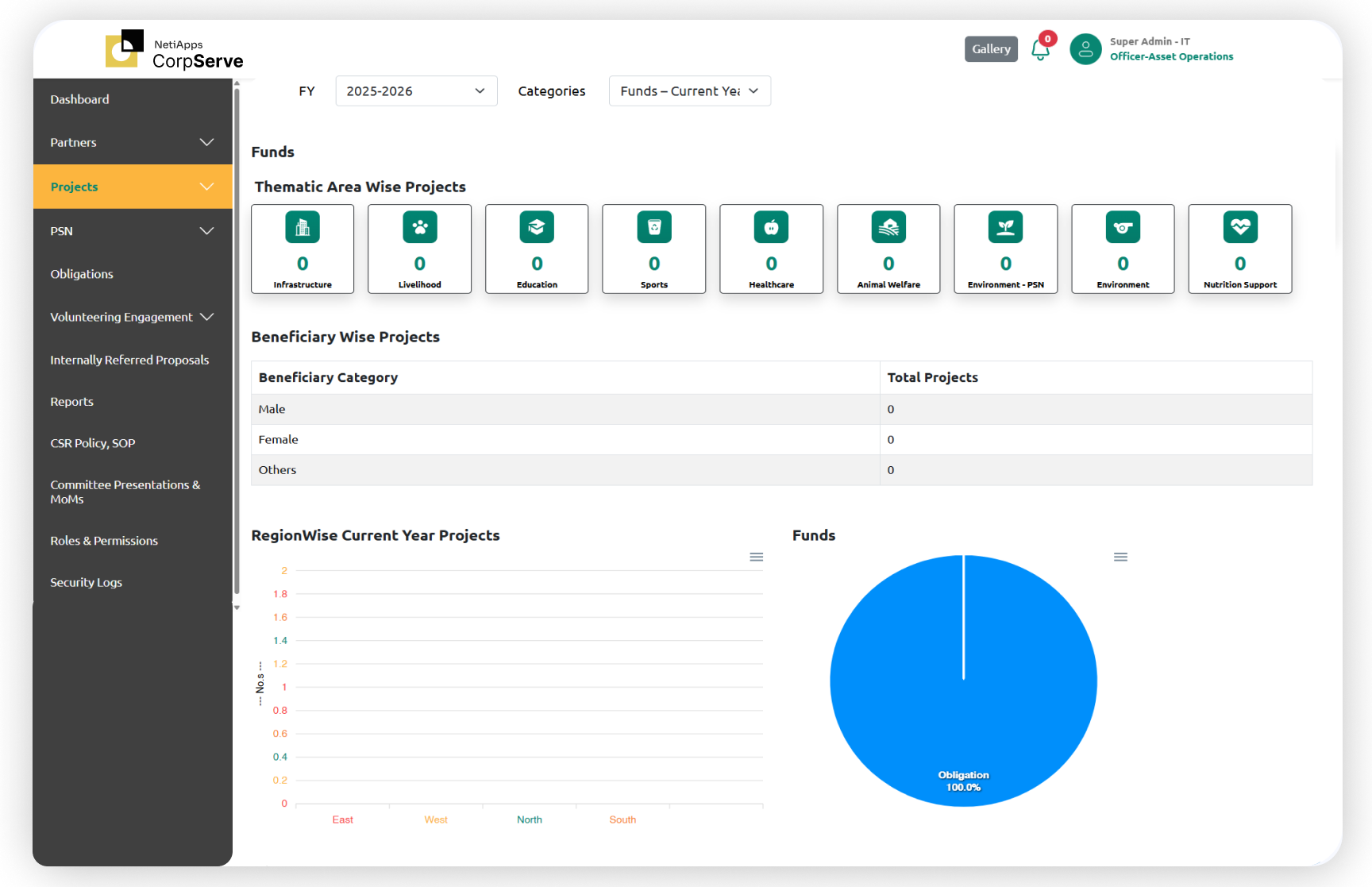Open Security Logs in the sidebar
Viewport: 1372px width, 887px height.
pos(87,582)
